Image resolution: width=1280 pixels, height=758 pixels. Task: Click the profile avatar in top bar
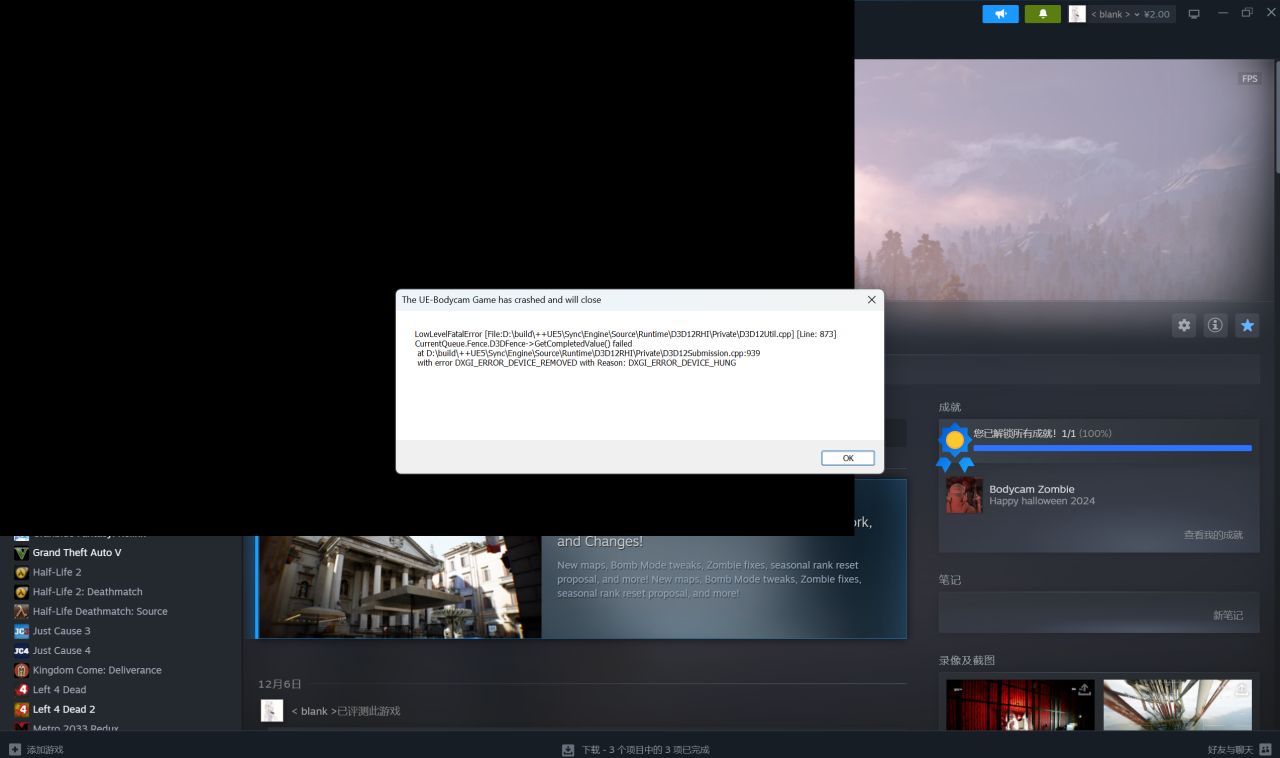click(x=1077, y=14)
